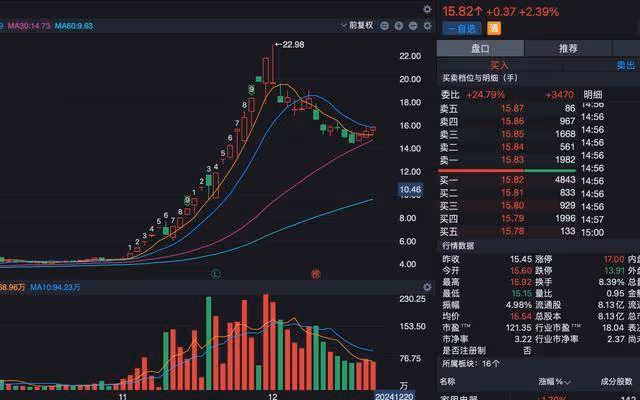Click the circled L marker below the chart
This screenshot has height=400, width=640.
pos(216,274)
